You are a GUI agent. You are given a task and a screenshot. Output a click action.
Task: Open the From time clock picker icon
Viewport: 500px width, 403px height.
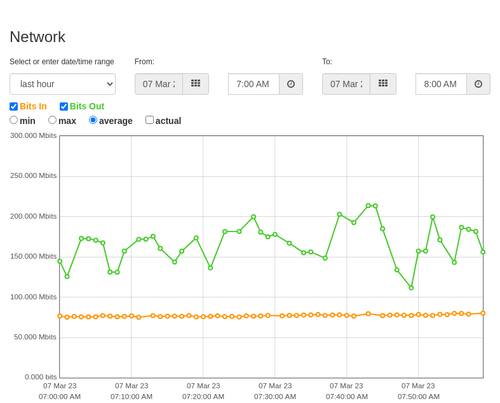coord(291,84)
